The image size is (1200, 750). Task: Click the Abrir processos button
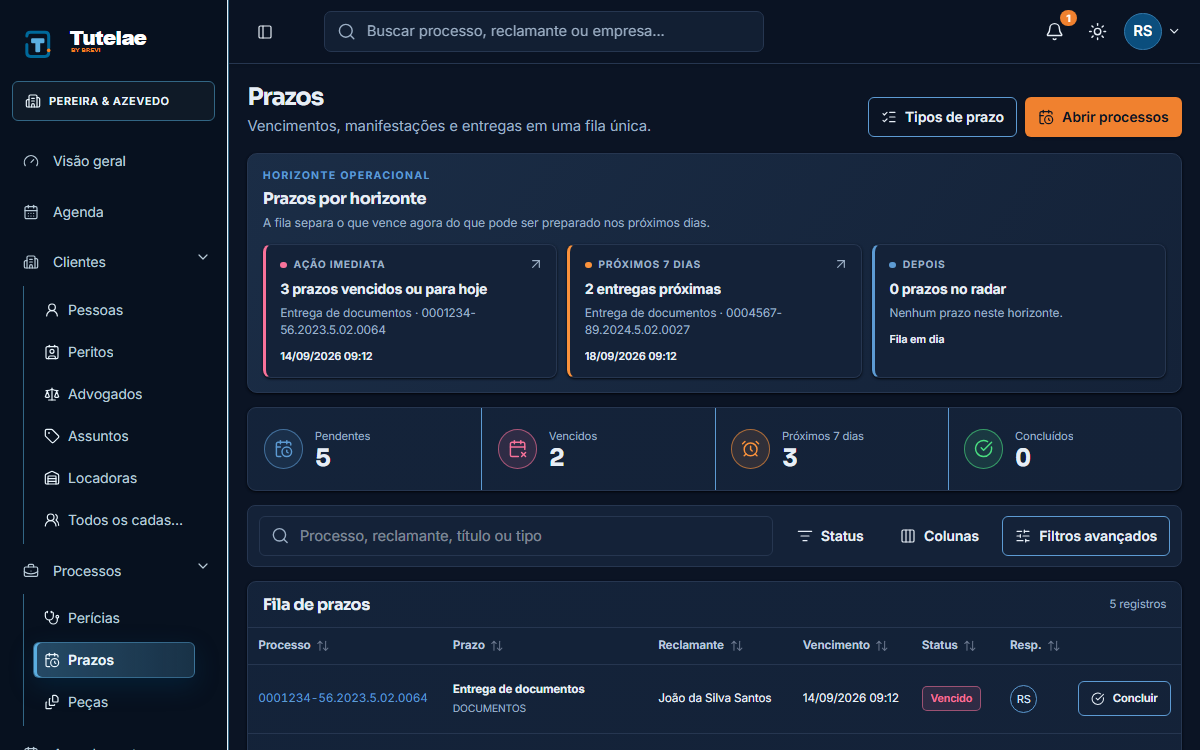pos(1103,117)
